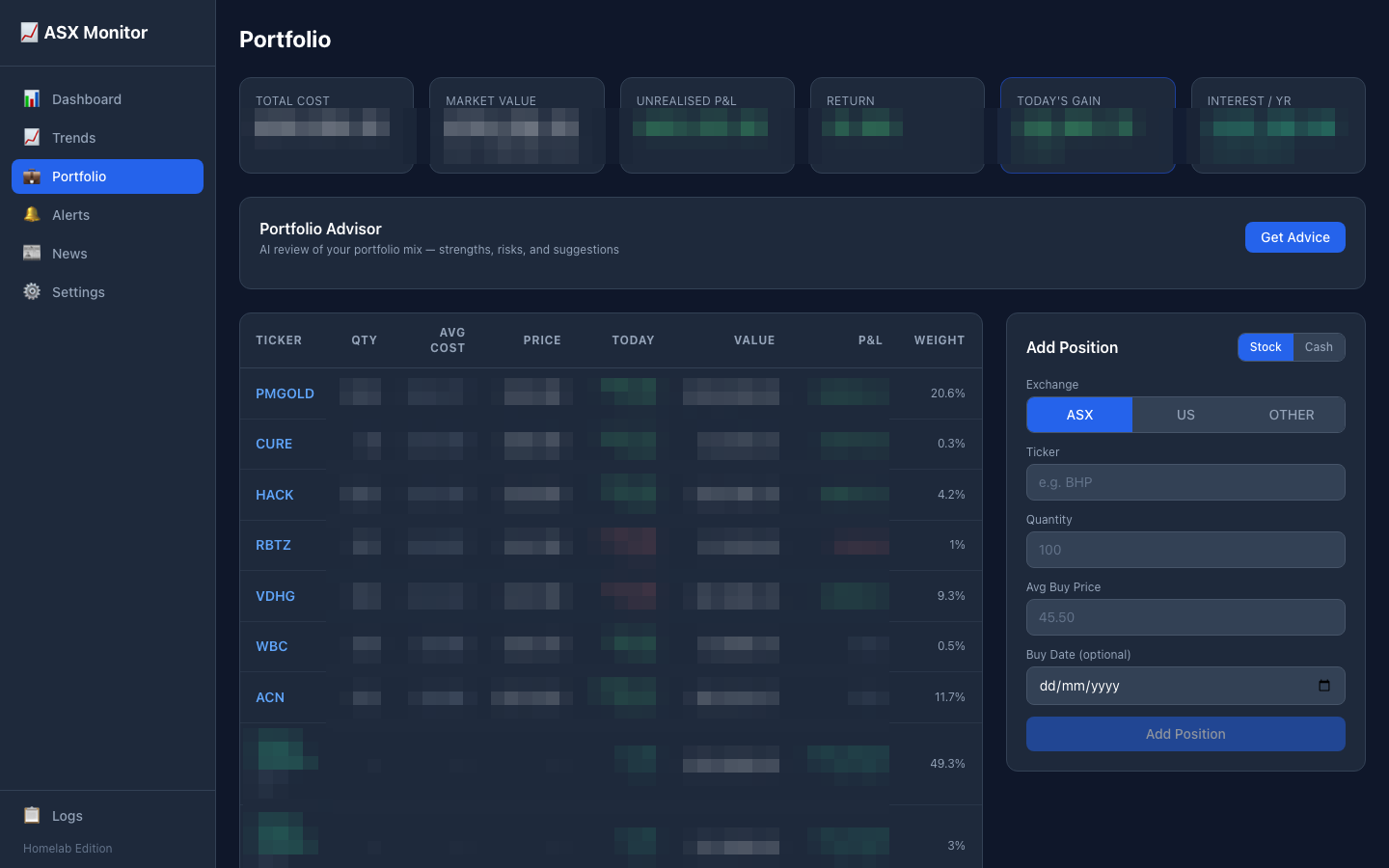Click the Buy Date dd/mm/yyyy field
The image size is (1389, 868).
coord(1185,686)
